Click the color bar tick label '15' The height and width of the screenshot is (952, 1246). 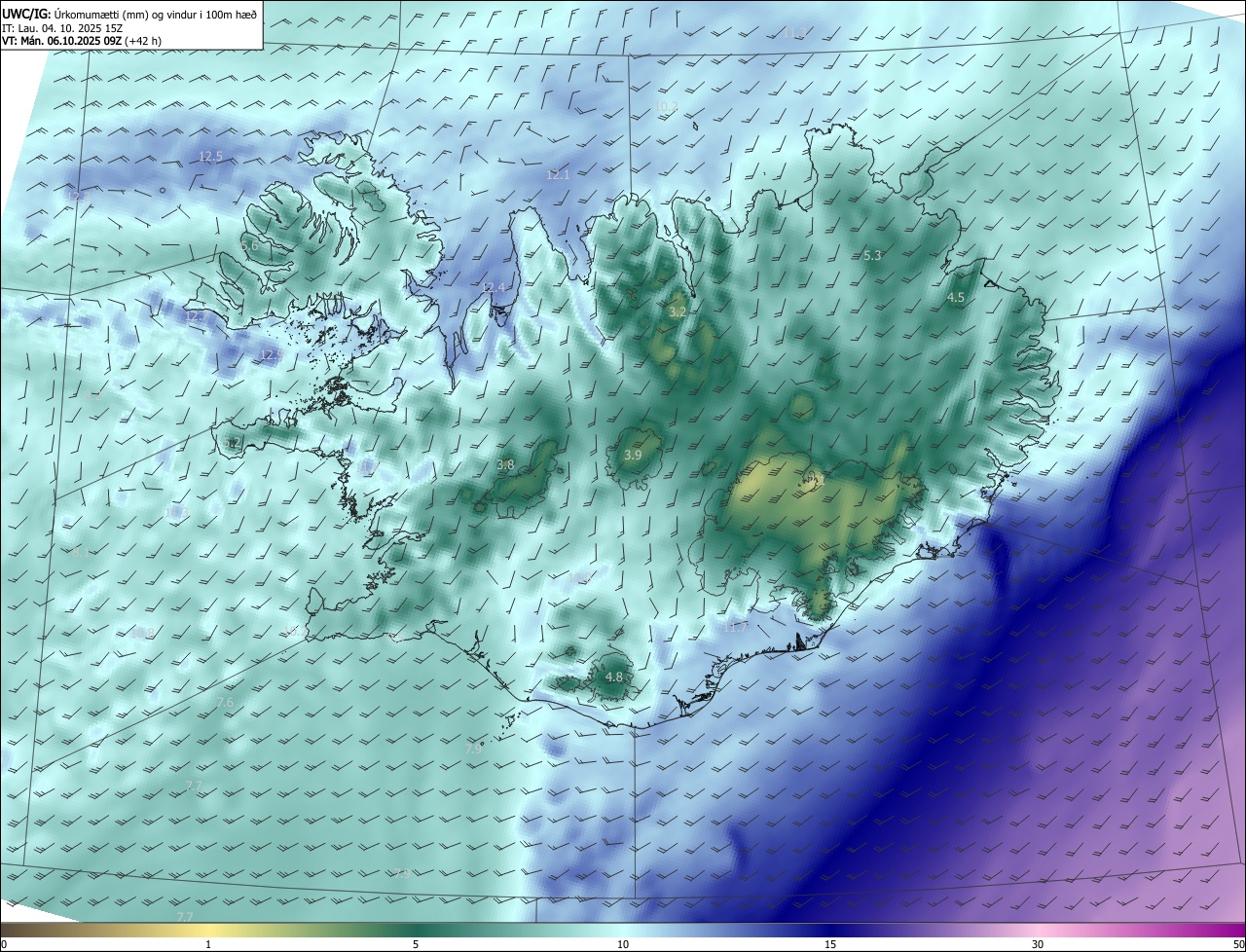click(830, 945)
